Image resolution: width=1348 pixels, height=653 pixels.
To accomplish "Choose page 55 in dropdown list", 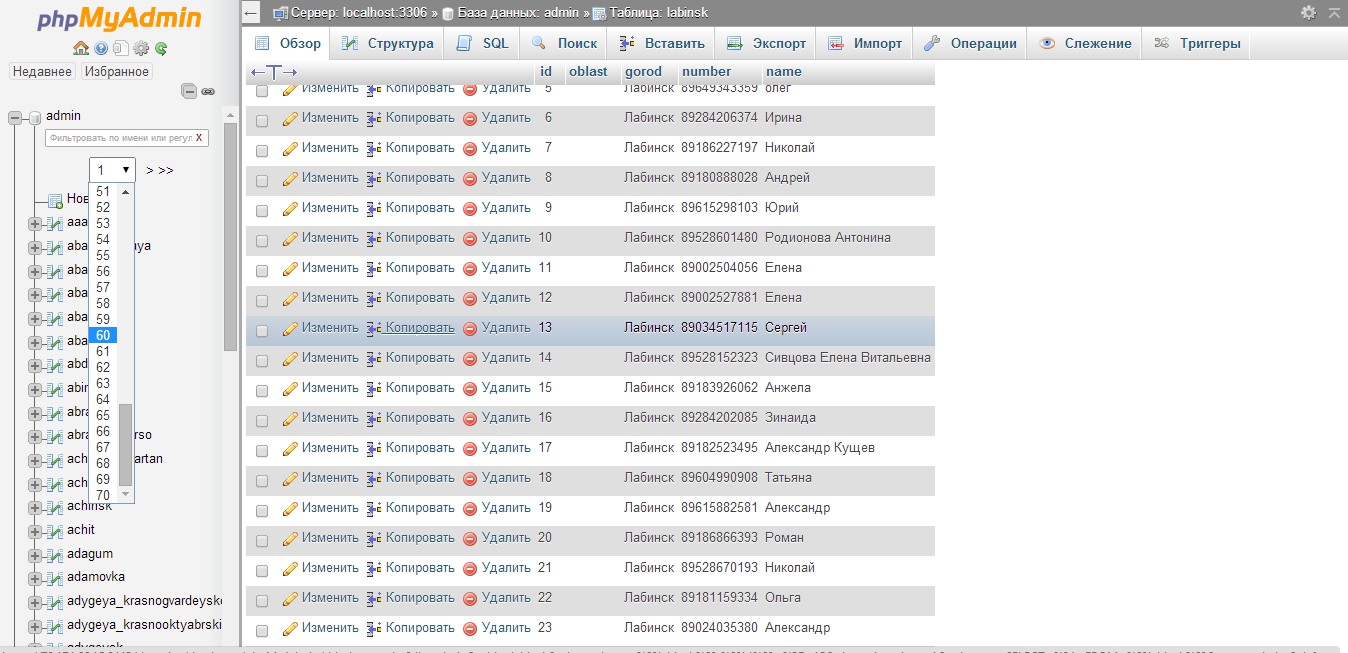I will tap(103, 255).
